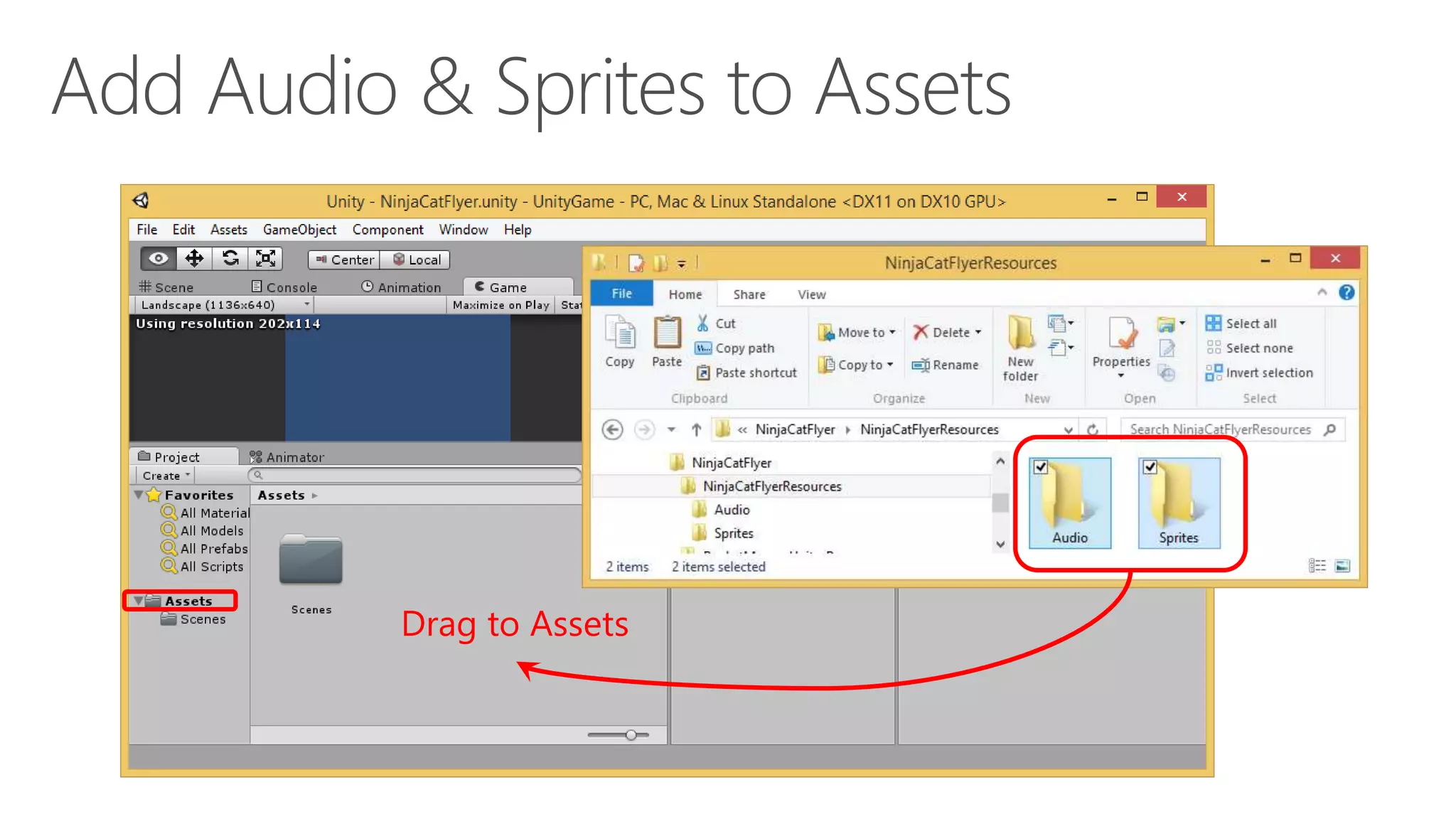Select the Unity scale tool
The width and height of the screenshot is (1456, 819).
tap(265, 258)
